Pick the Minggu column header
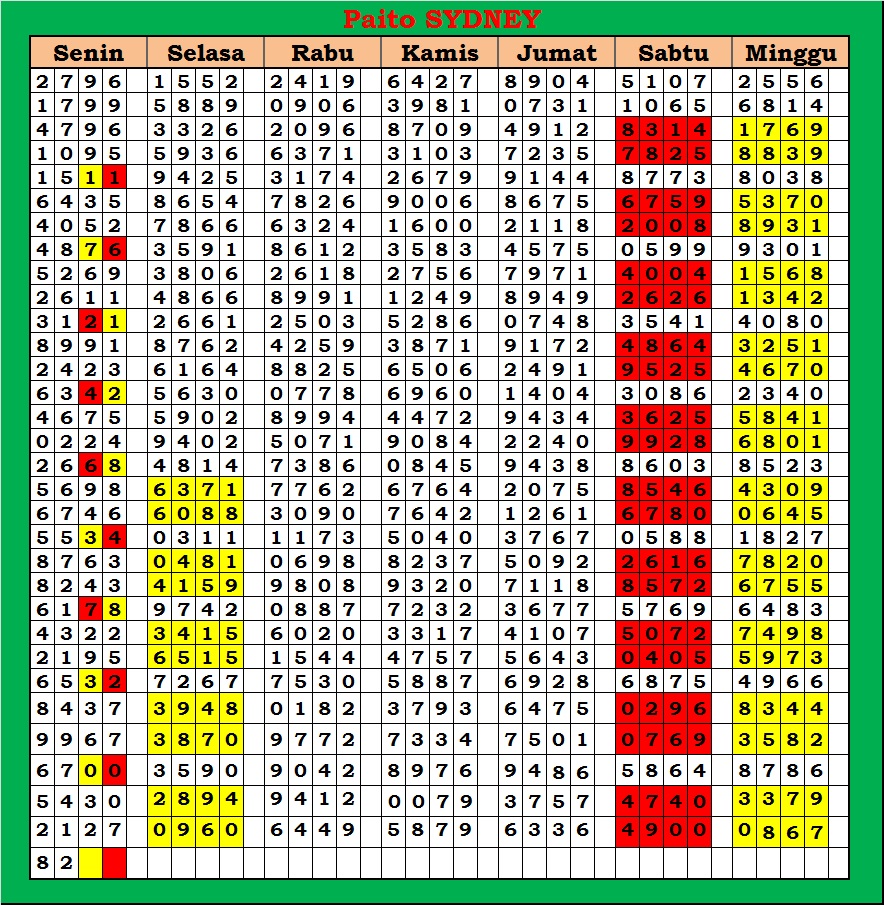 (x=790, y=53)
